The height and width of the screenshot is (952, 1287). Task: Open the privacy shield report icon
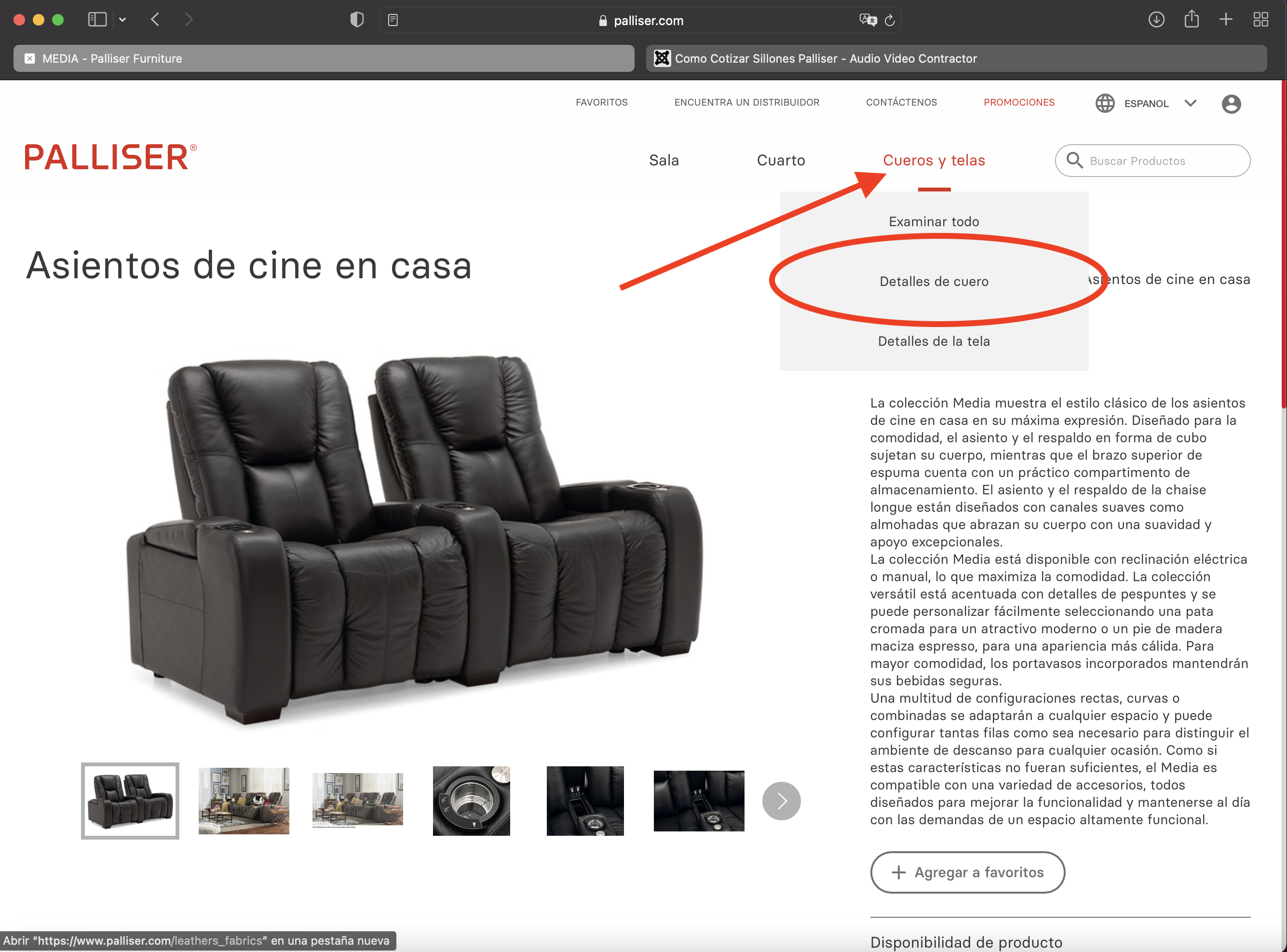point(357,20)
